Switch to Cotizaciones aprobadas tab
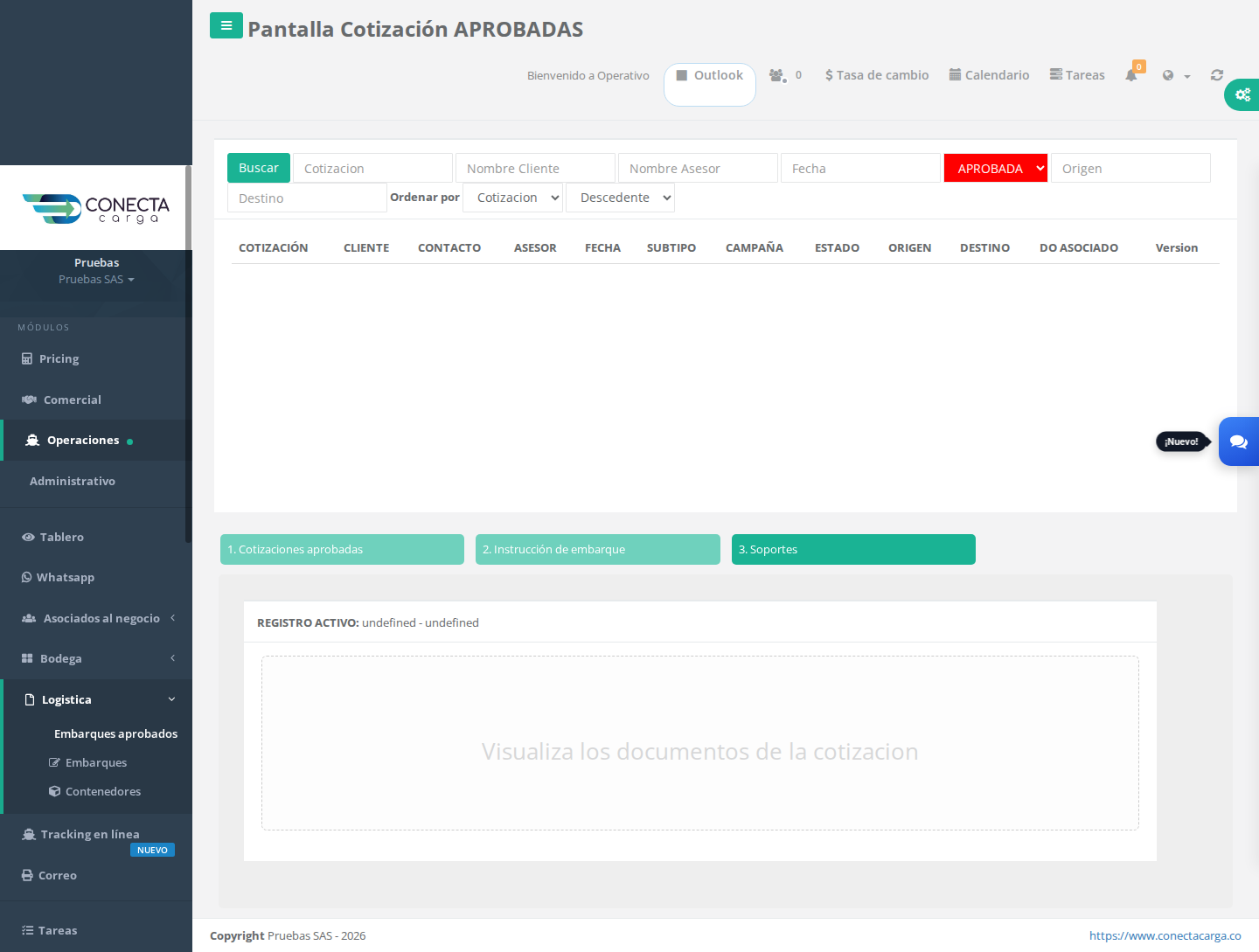 [342, 549]
